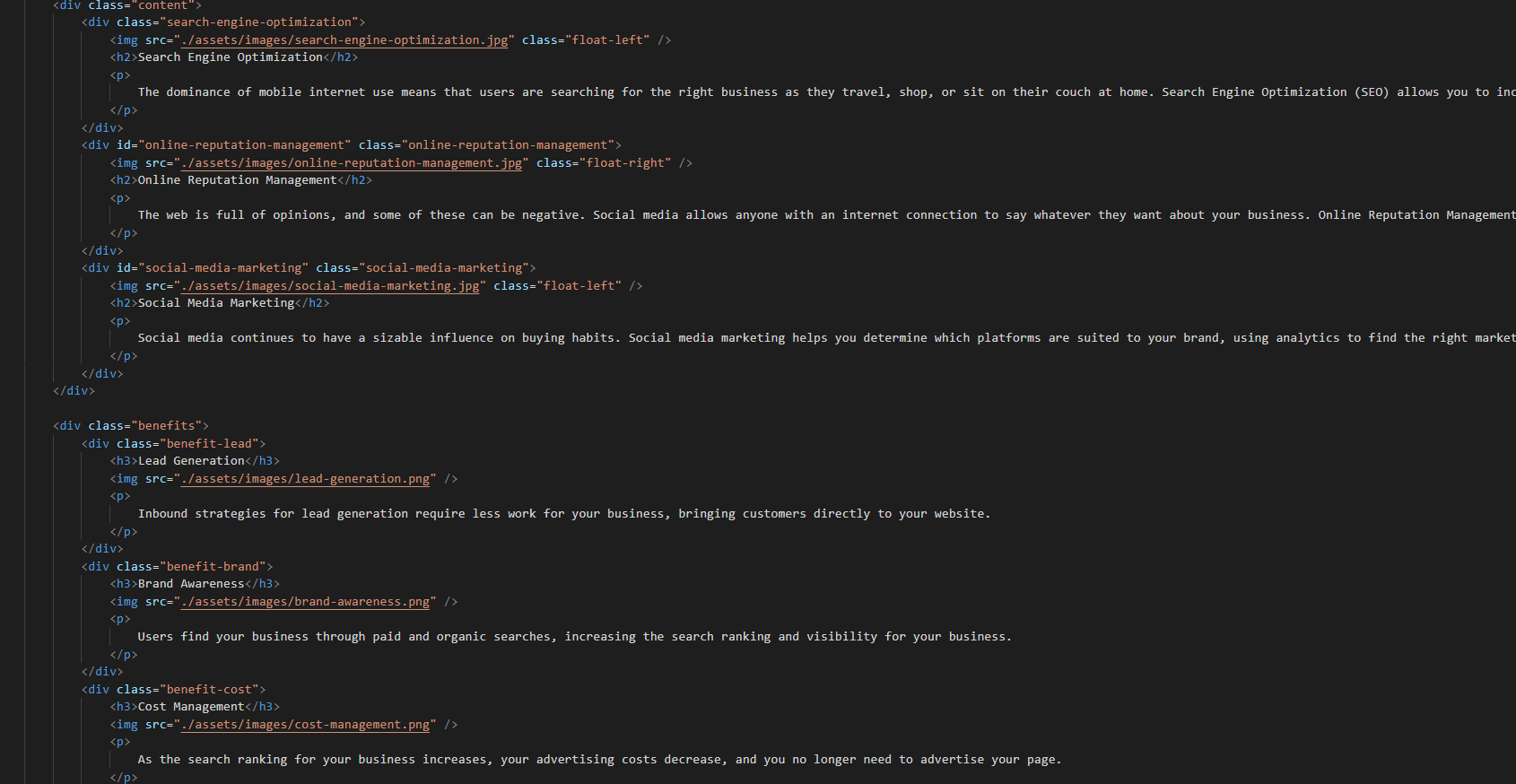Viewport: 1516px width, 784px height.
Task: Open the search-engine-optimization.jpg image path link
Action: tap(344, 40)
